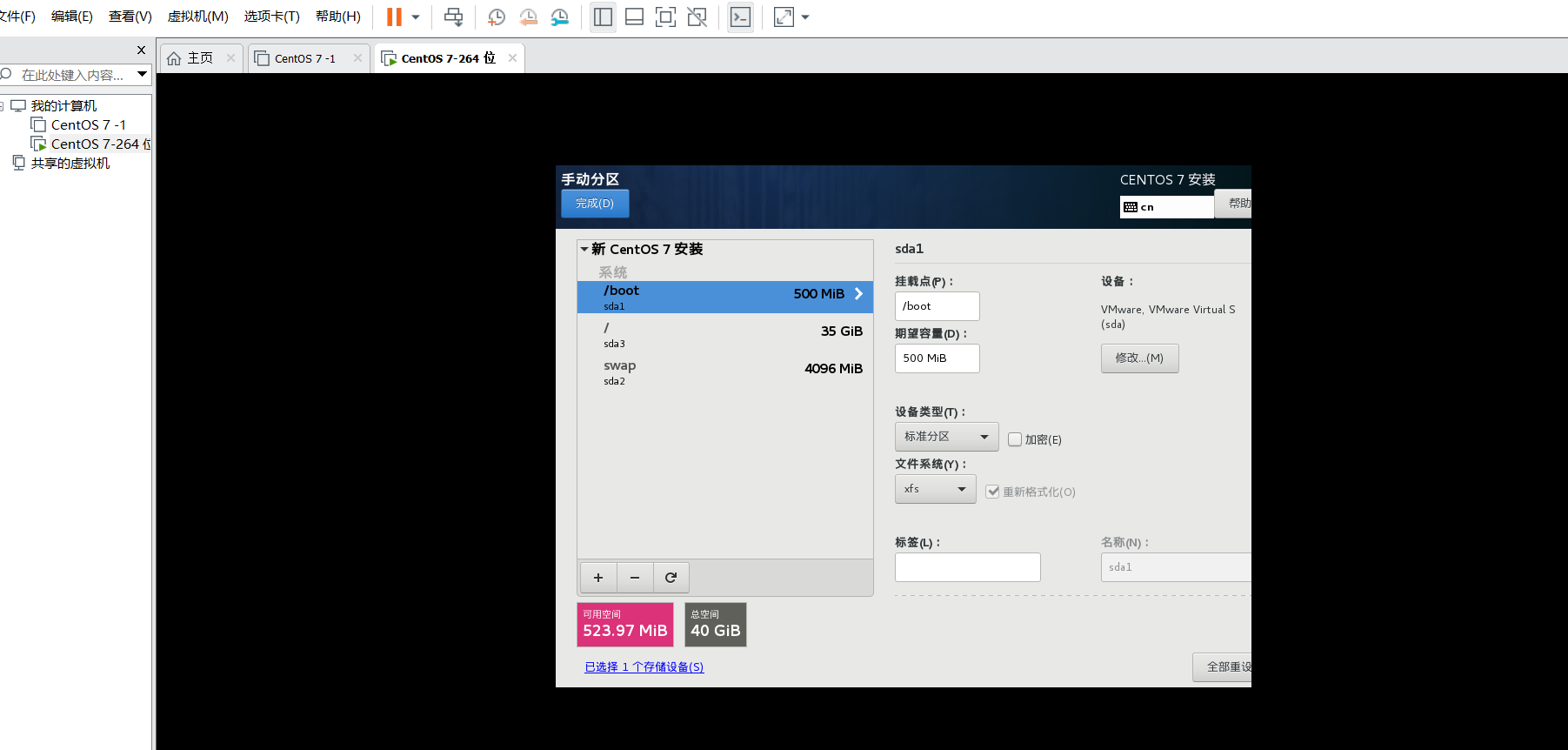
Task: Close the library sidebar panel
Action: pyautogui.click(x=142, y=50)
